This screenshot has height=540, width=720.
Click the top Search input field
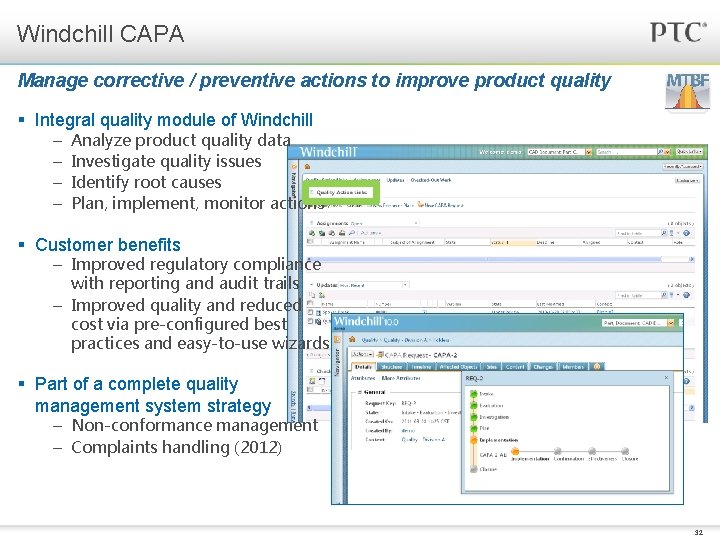pos(626,152)
